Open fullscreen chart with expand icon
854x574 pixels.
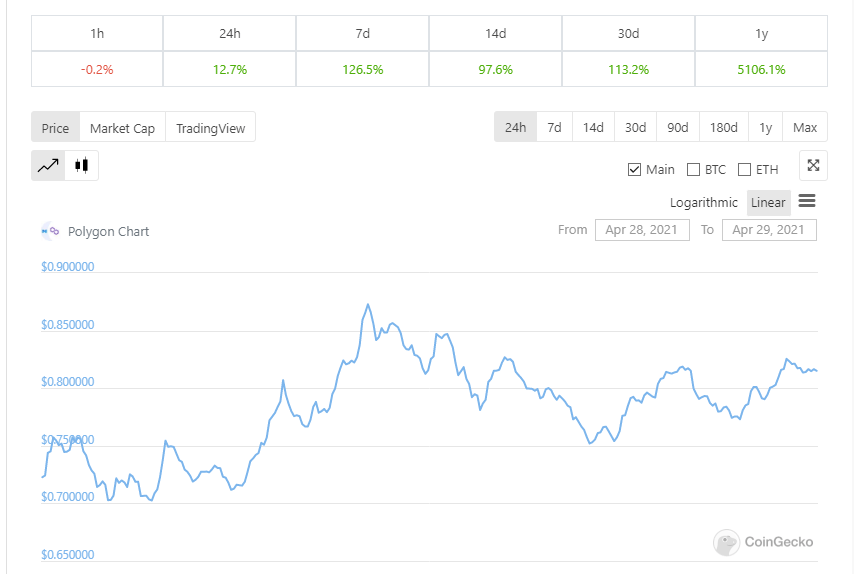click(x=813, y=166)
